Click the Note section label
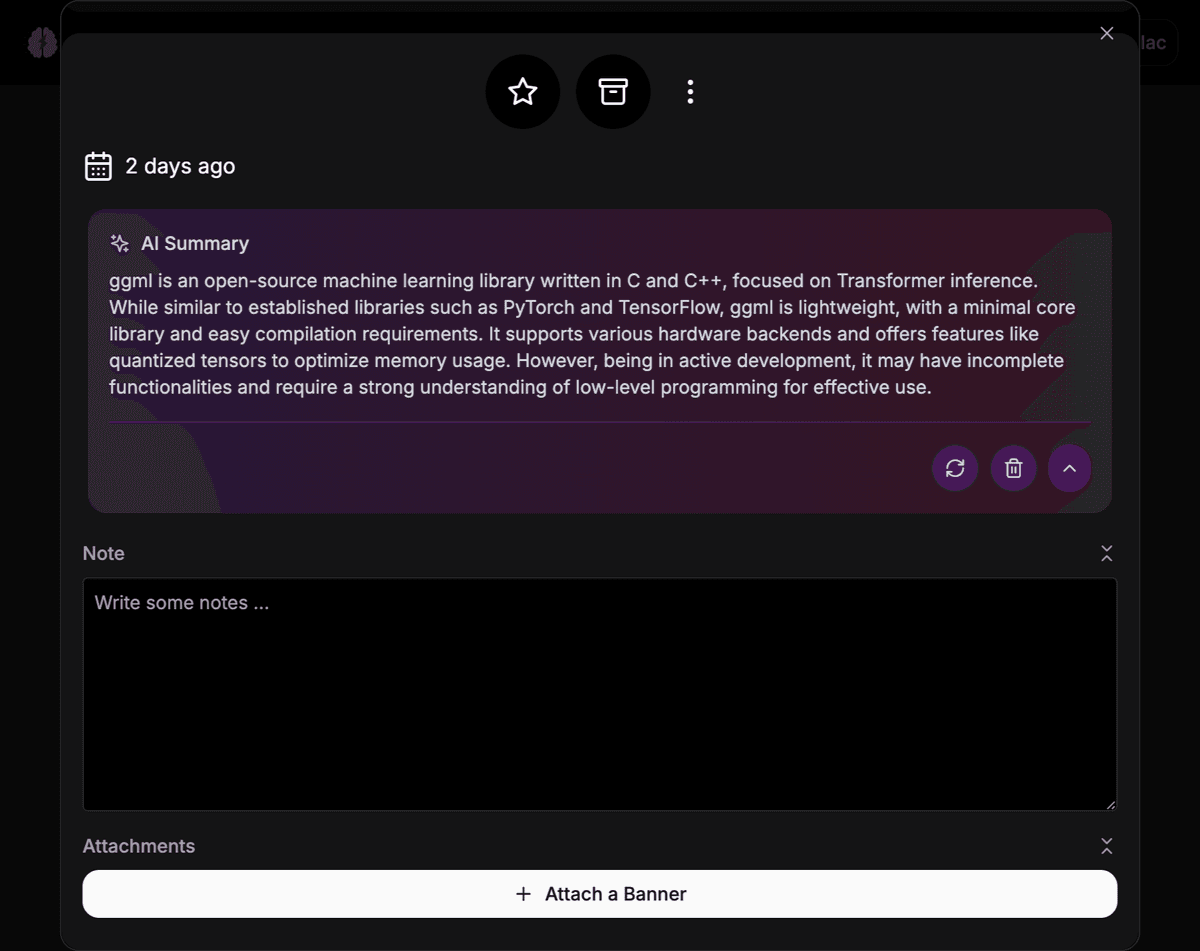This screenshot has width=1200, height=951. coord(104,554)
